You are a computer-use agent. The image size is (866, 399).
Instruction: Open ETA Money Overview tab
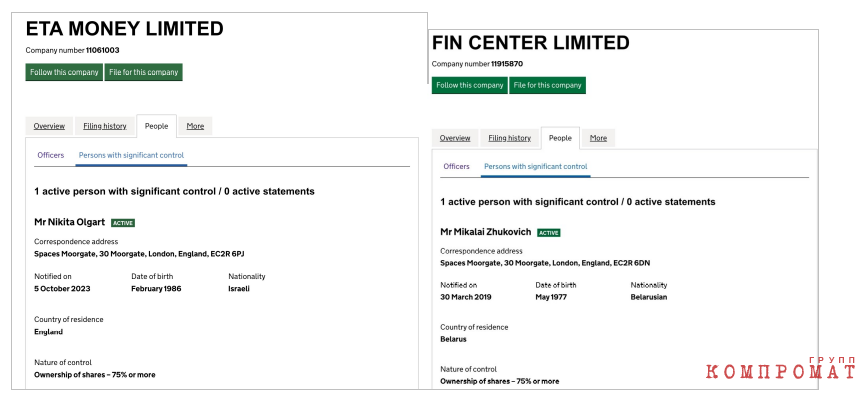49,126
